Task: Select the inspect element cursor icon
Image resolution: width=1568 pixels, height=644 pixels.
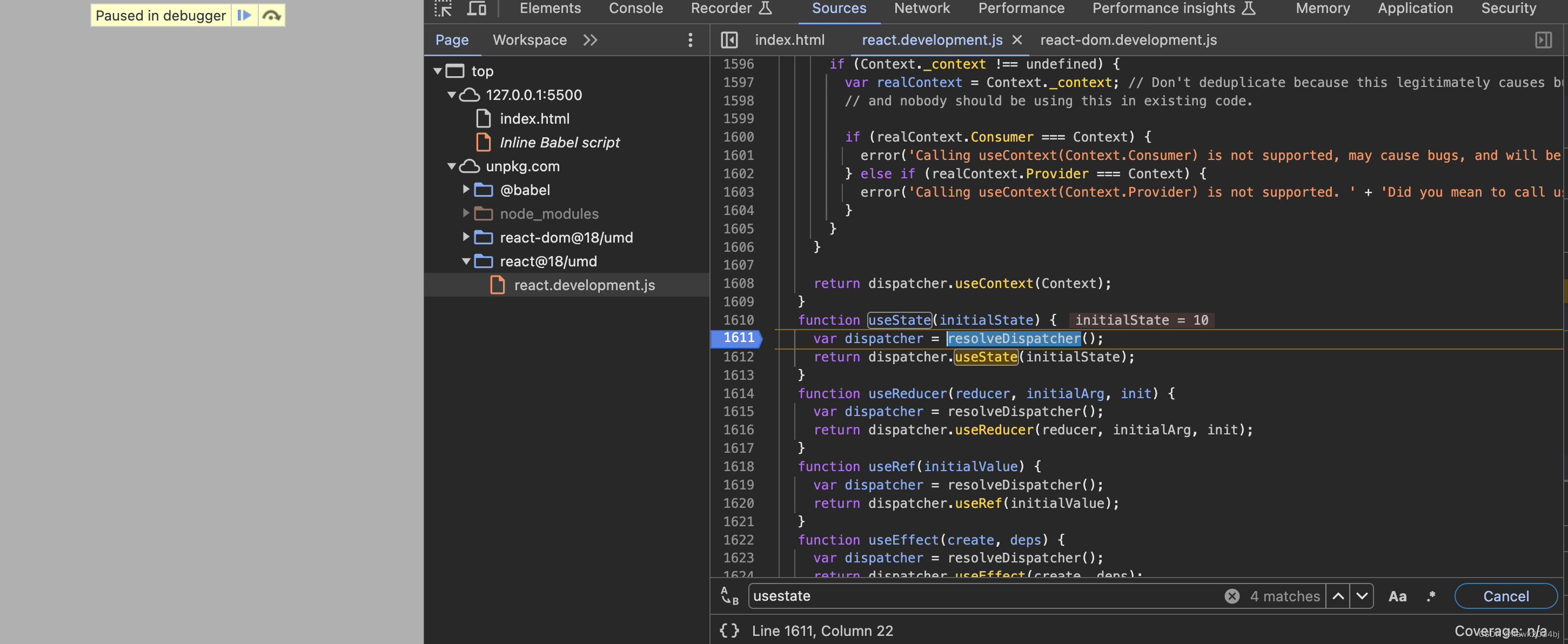Action: tap(443, 8)
